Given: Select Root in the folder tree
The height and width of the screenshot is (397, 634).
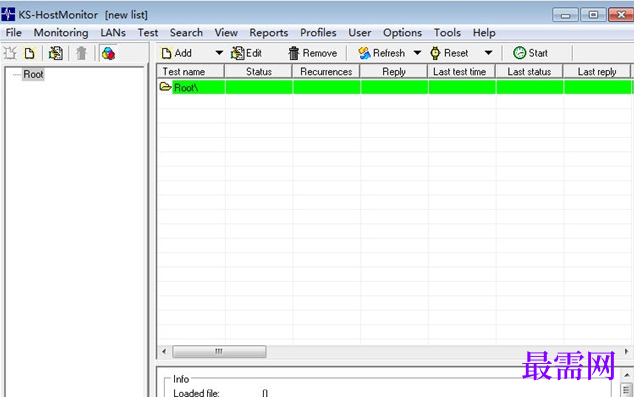Looking at the screenshot, I should pos(33,74).
